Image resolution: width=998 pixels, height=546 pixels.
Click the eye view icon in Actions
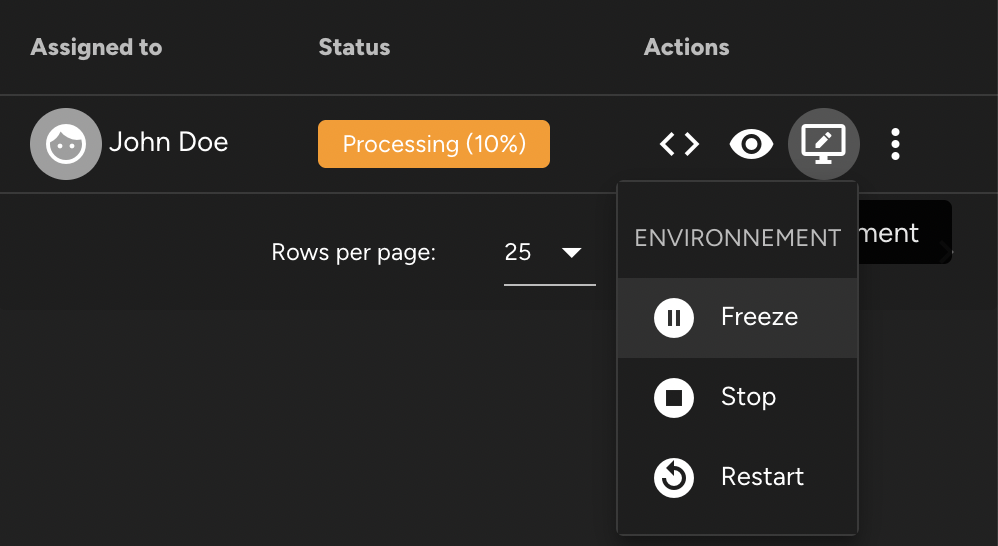click(x=751, y=144)
